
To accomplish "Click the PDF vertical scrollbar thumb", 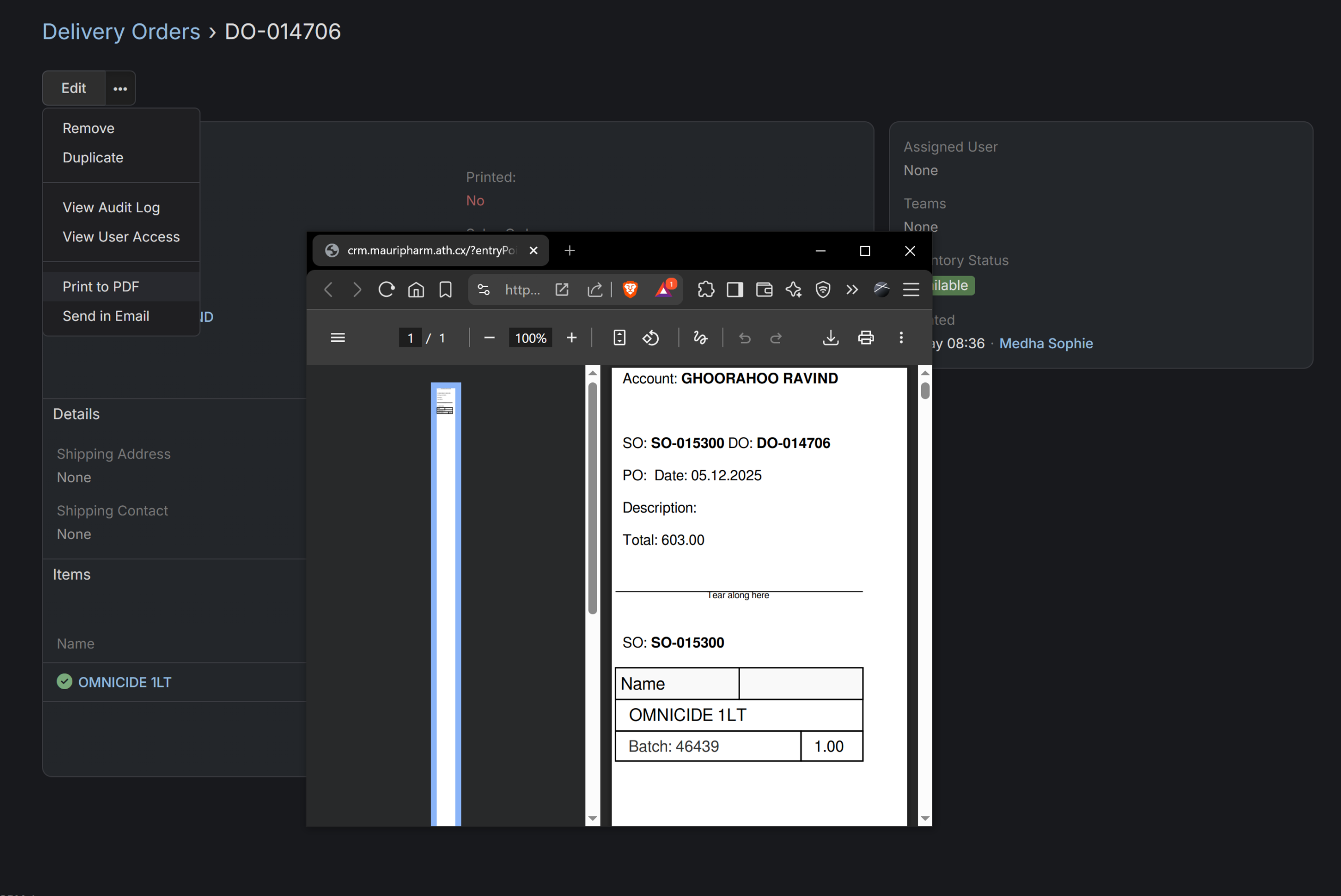I will pos(925,391).
